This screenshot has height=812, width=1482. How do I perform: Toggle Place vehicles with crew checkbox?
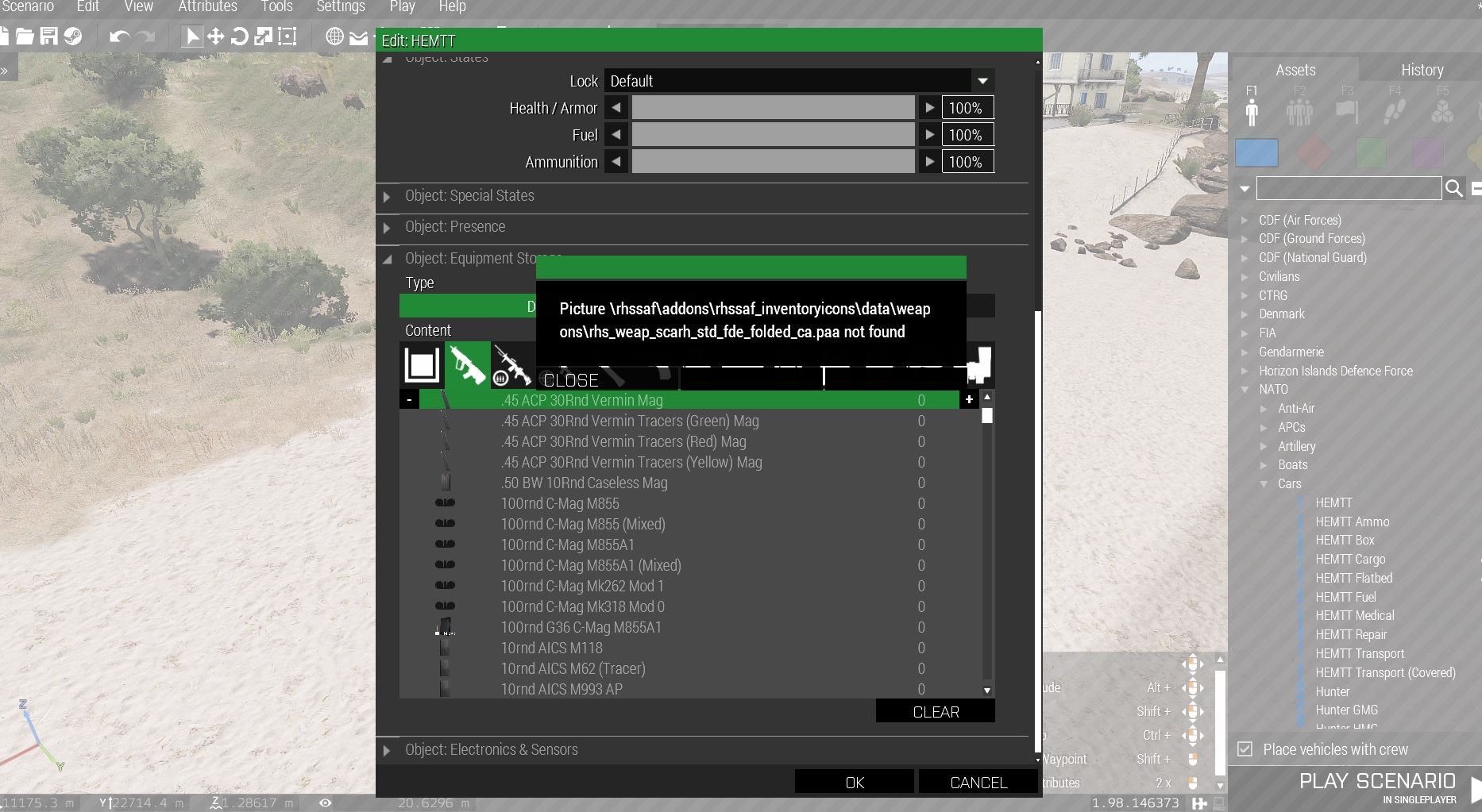point(1245,749)
